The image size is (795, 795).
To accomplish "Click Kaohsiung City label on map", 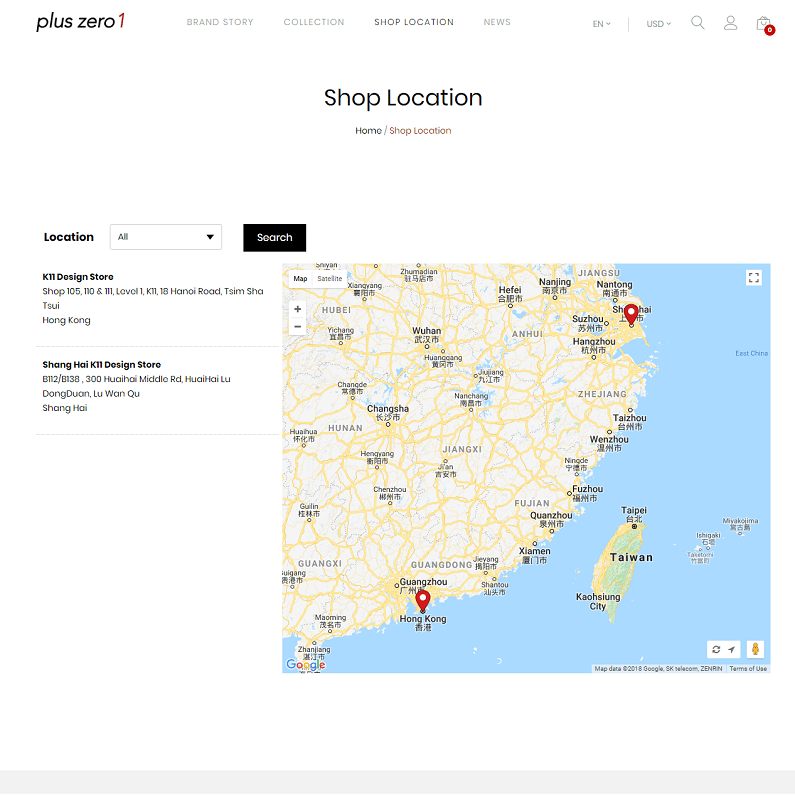I will (x=598, y=601).
